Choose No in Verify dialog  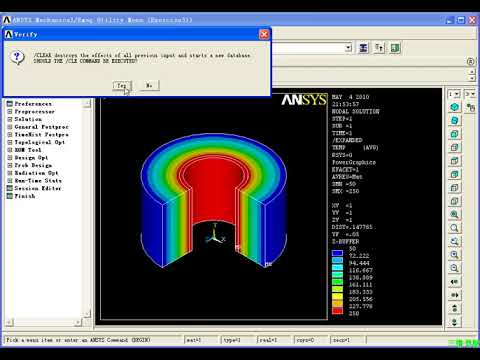(149, 86)
